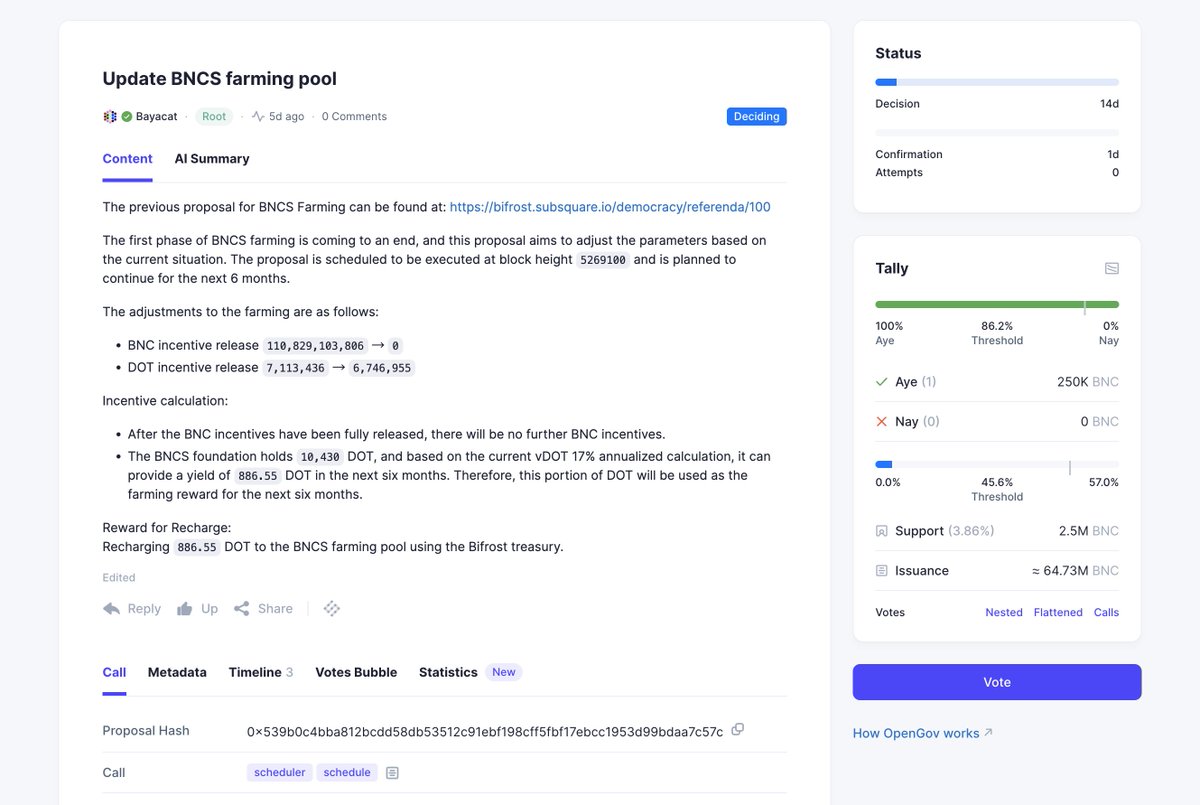The width and height of the screenshot is (1200, 805).
Task: Click the Root track badge
Action: (x=214, y=116)
